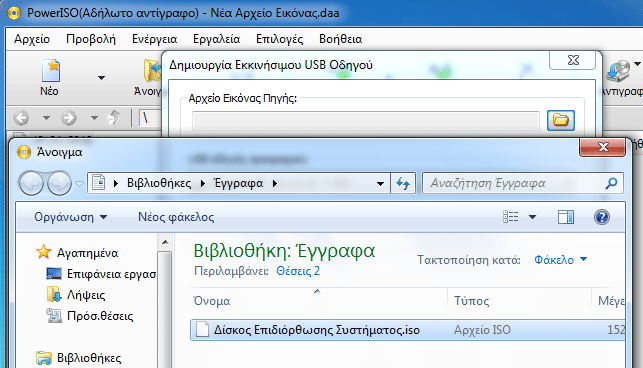Open the Επιλογές menu
Viewport: 643px width, 368px height.
click(x=279, y=39)
